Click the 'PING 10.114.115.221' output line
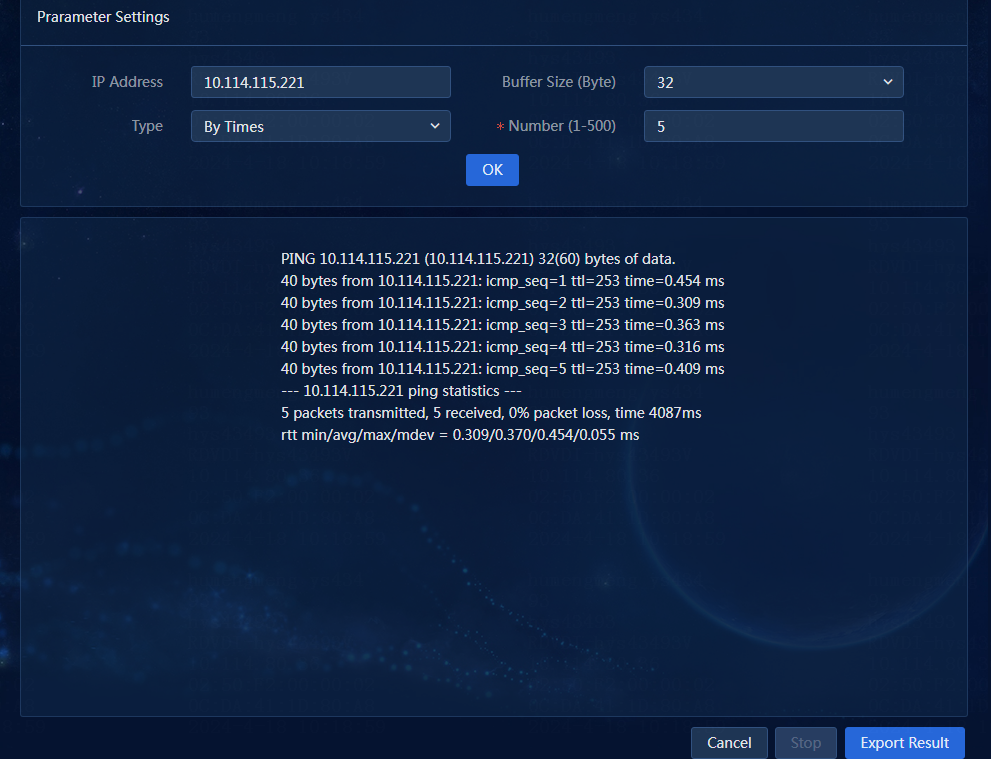Viewport: 991px width, 759px height. click(x=478, y=259)
